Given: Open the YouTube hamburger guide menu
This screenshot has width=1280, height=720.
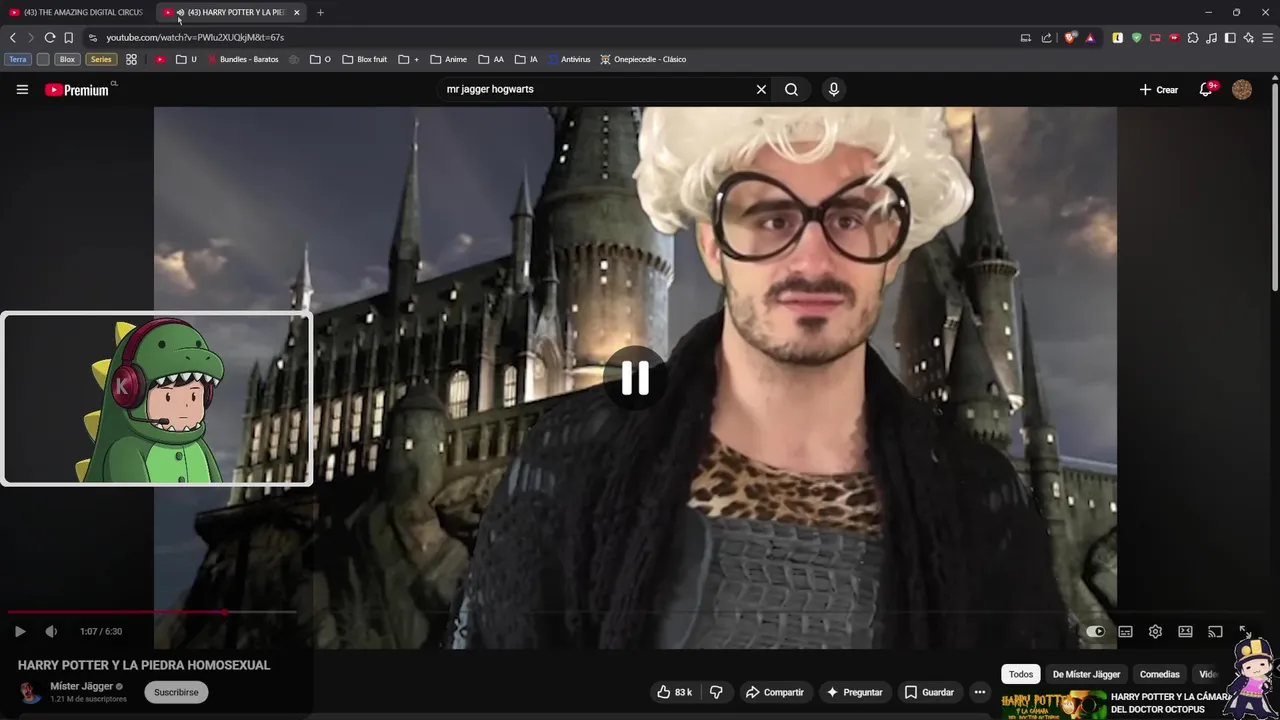Looking at the screenshot, I should (22, 89).
